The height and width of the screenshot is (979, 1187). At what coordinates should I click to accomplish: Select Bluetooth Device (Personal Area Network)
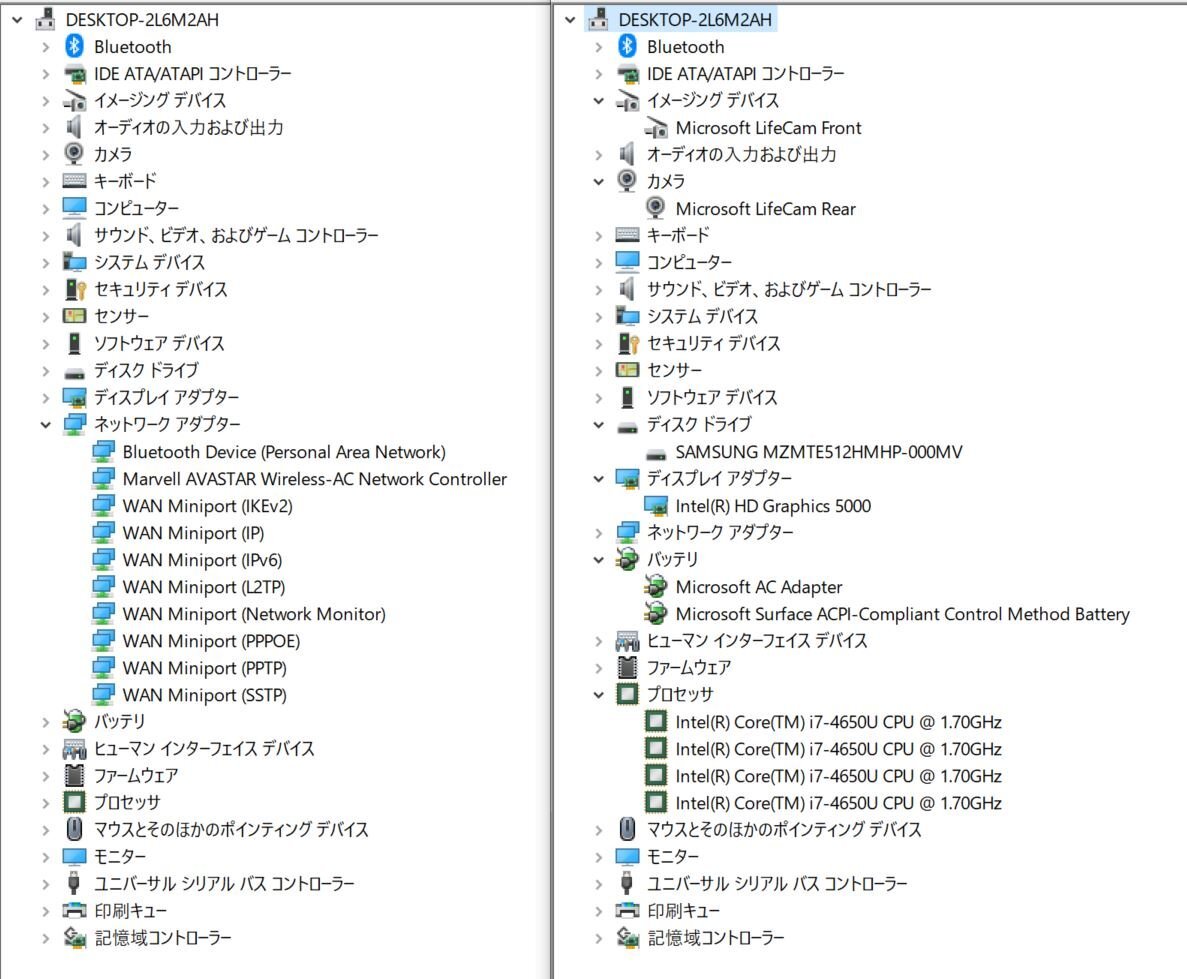click(x=284, y=452)
